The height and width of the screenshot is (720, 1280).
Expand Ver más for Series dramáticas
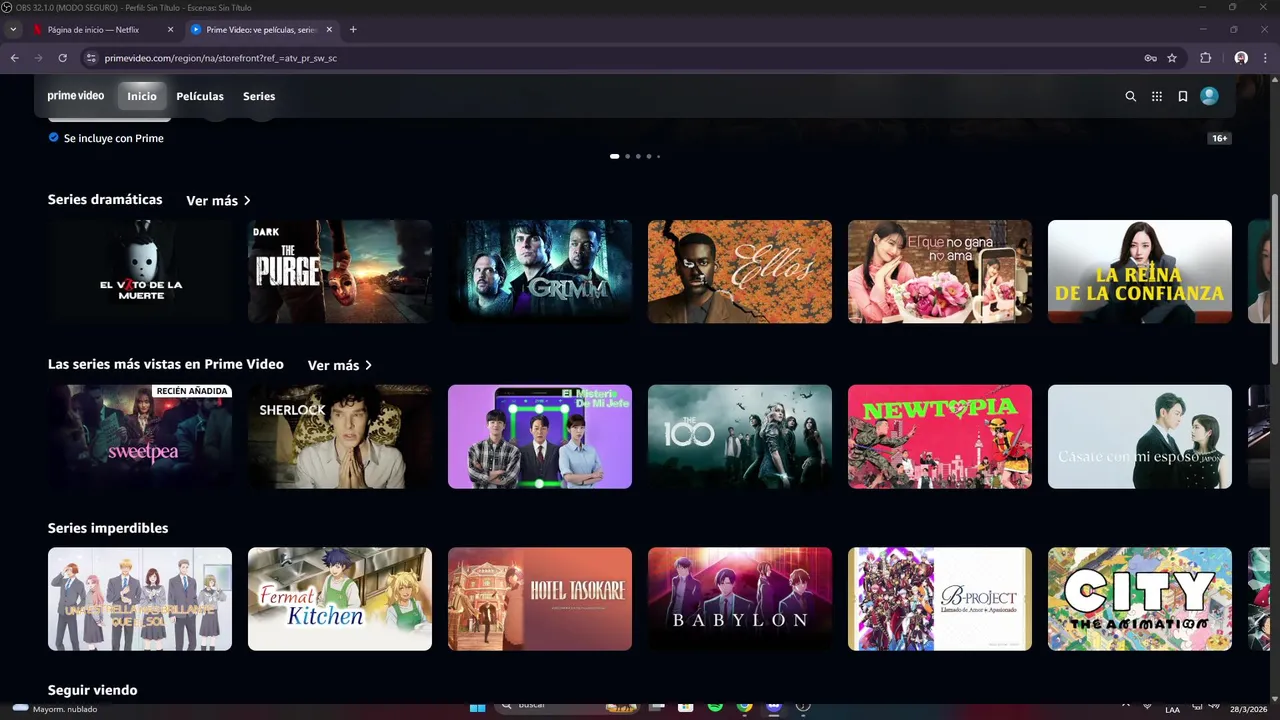[218, 201]
